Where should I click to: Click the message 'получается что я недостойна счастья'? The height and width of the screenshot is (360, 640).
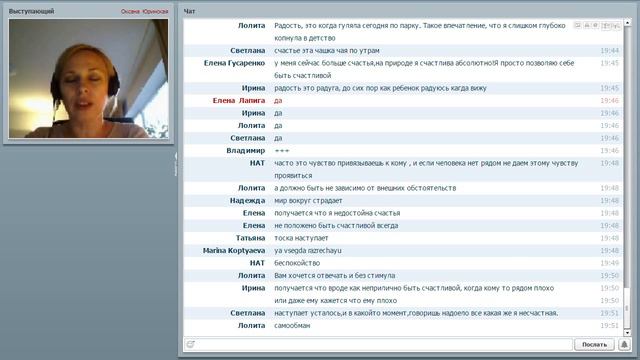tap(337, 213)
